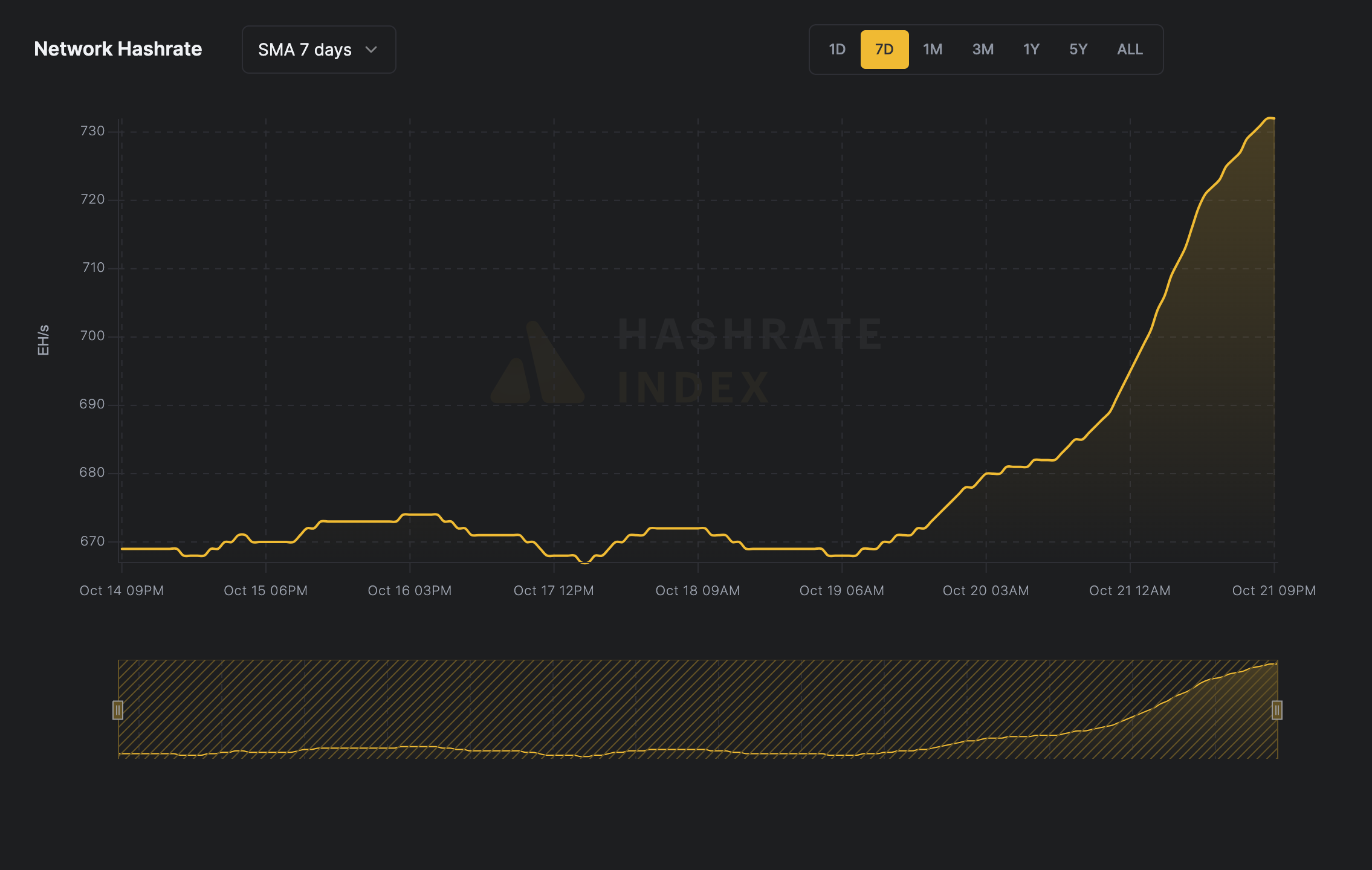Click the Oct 17 12PM axis label

click(553, 590)
